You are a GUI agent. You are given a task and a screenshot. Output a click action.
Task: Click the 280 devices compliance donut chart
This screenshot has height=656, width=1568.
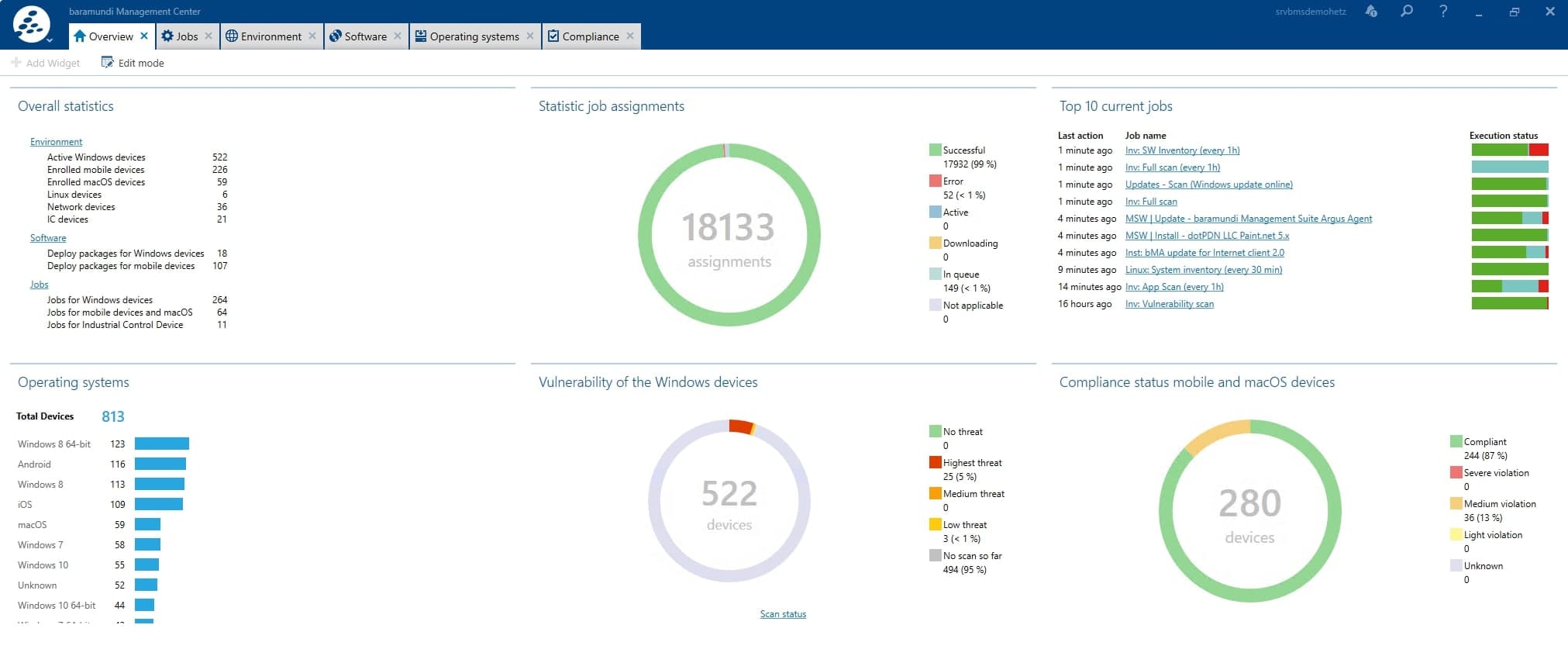1249,511
